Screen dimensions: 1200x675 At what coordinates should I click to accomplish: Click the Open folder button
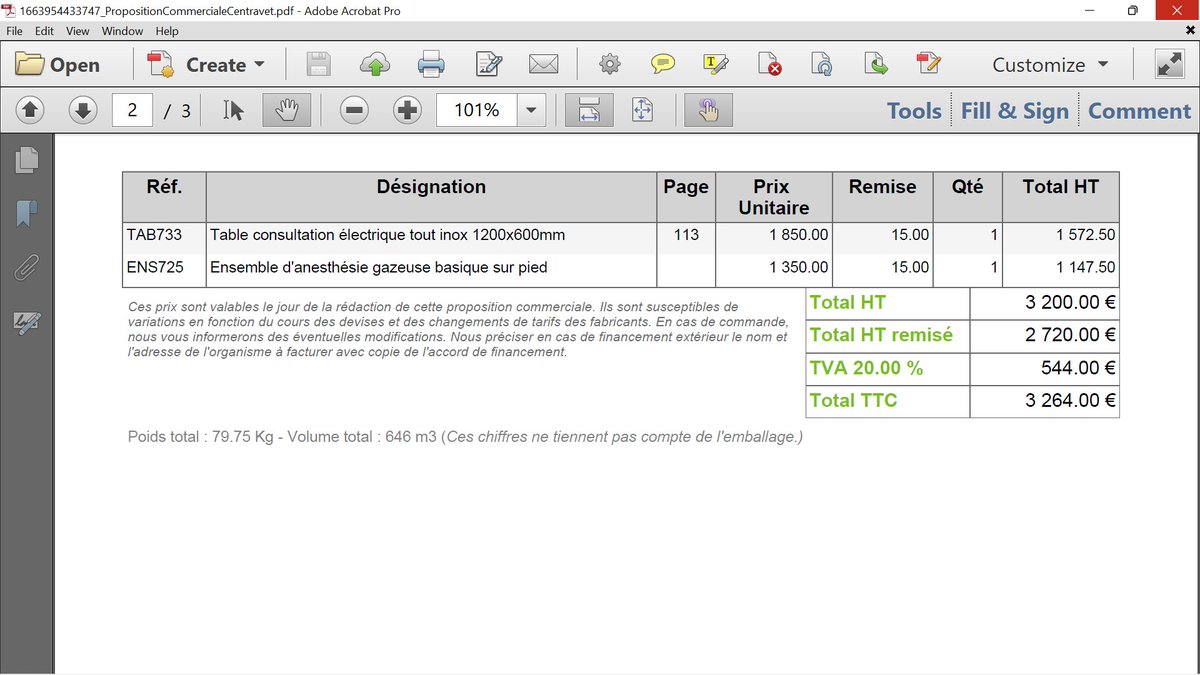coord(58,65)
